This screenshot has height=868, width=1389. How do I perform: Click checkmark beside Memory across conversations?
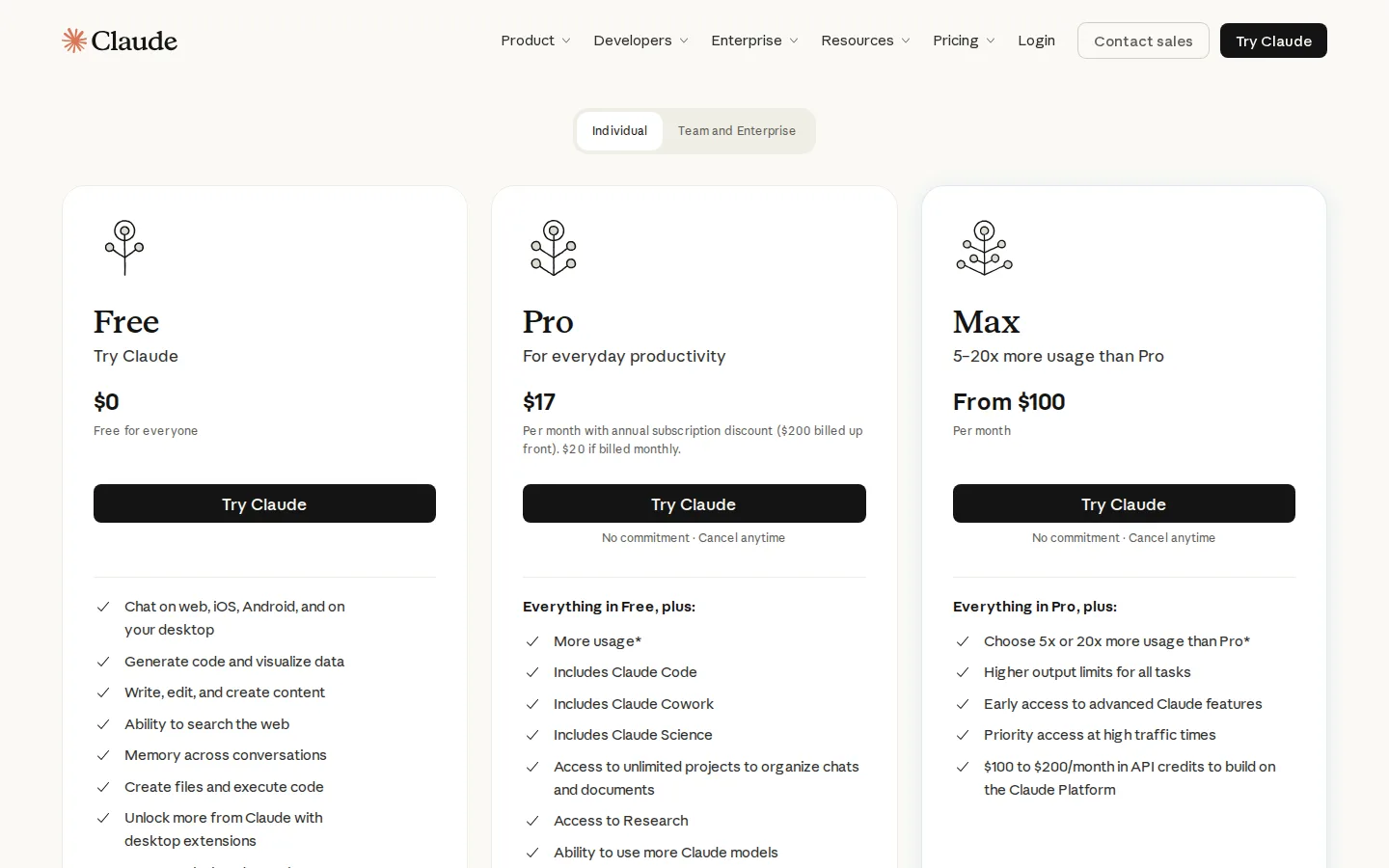103,755
